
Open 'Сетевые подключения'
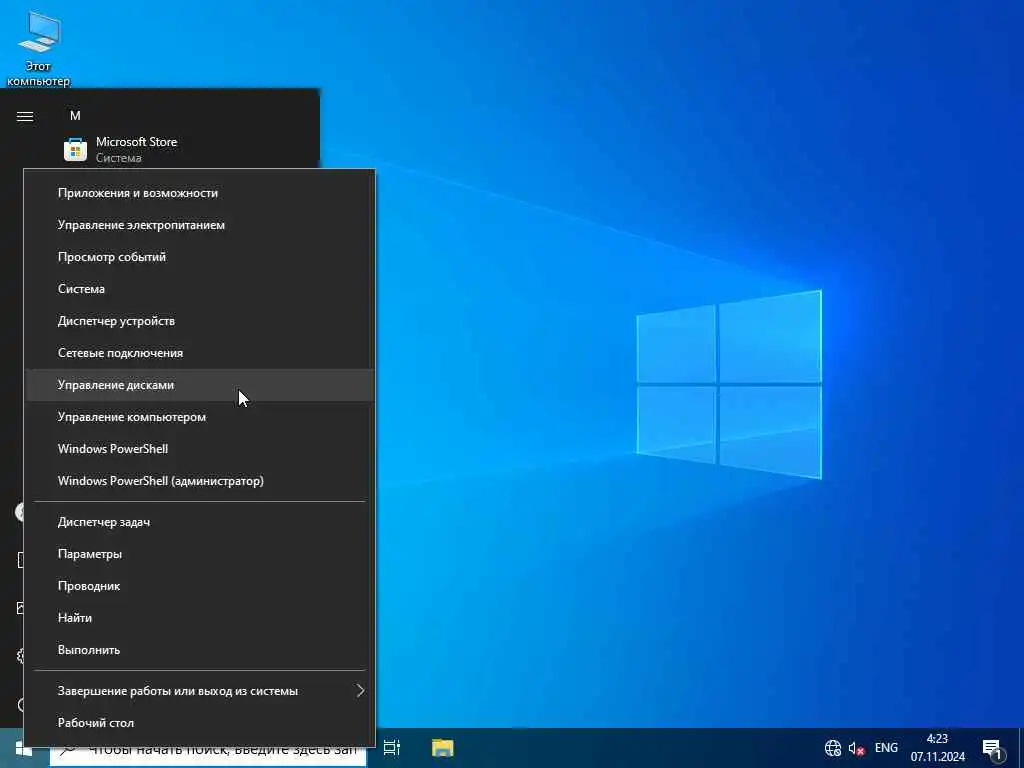tap(199, 353)
